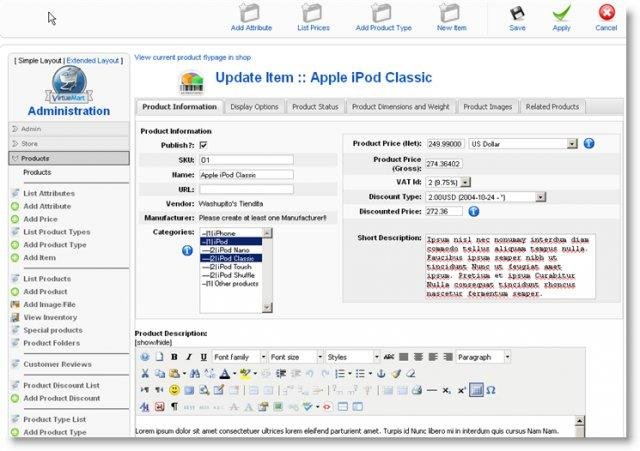Open List Prices from top toolbar
Screen dimensions: 640x451
tap(313, 12)
